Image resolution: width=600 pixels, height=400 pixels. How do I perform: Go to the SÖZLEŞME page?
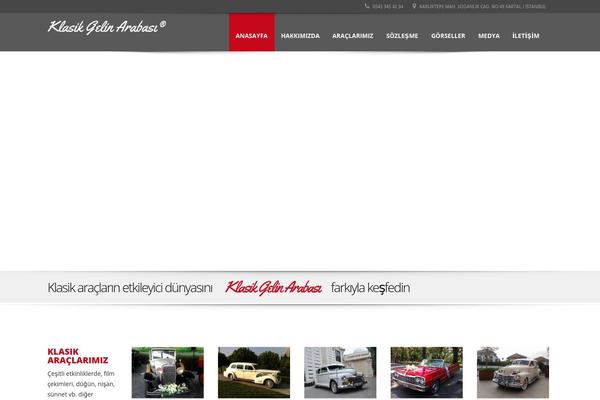pos(402,36)
